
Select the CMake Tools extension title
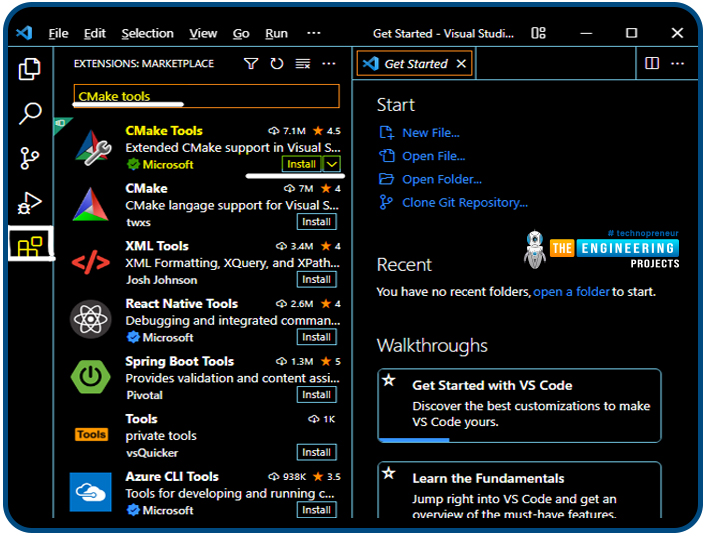[x=164, y=130]
